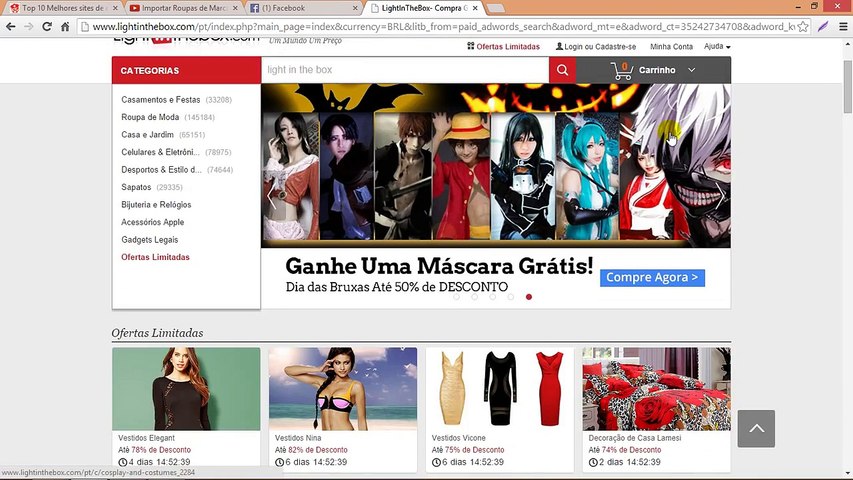The height and width of the screenshot is (480, 853).
Task: Select Gadgets Legais category
Action: click(150, 239)
